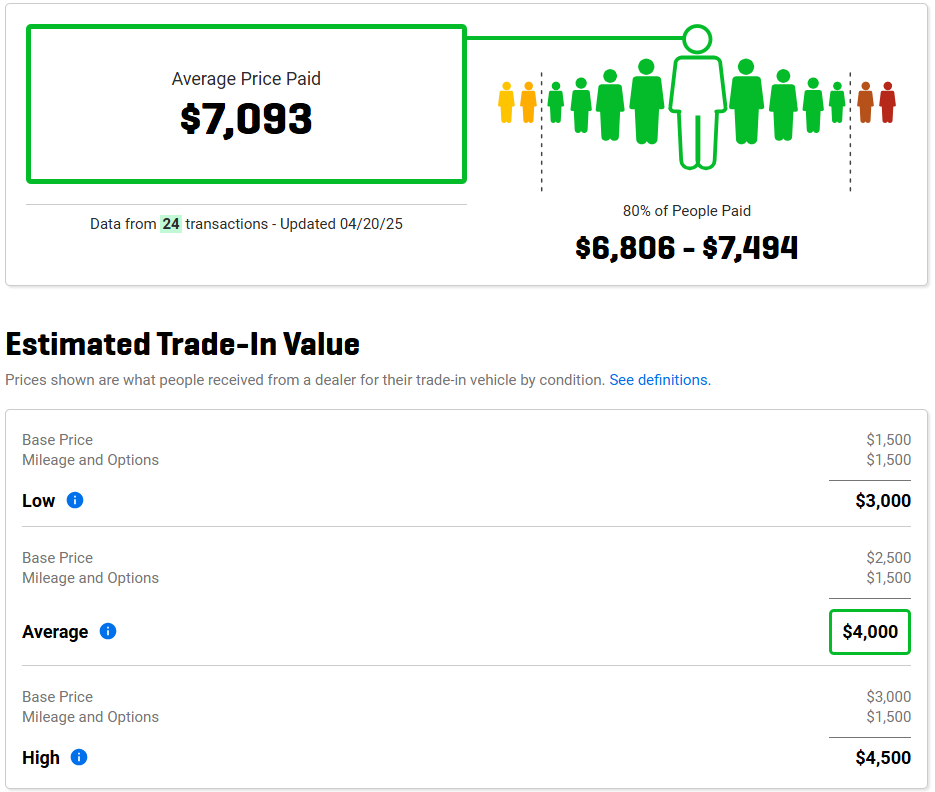
Task: Click the circle marker above center figure
Action: (x=697, y=39)
